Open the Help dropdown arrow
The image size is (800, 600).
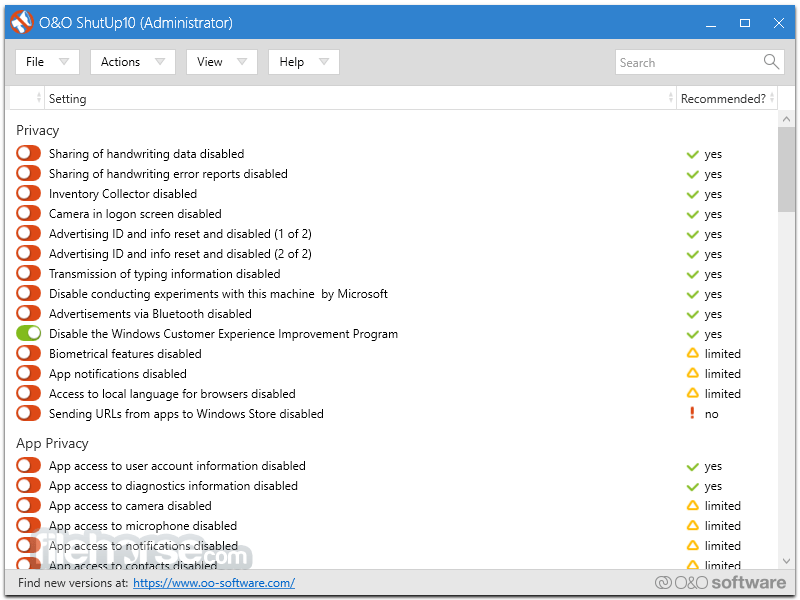[323, 62]
